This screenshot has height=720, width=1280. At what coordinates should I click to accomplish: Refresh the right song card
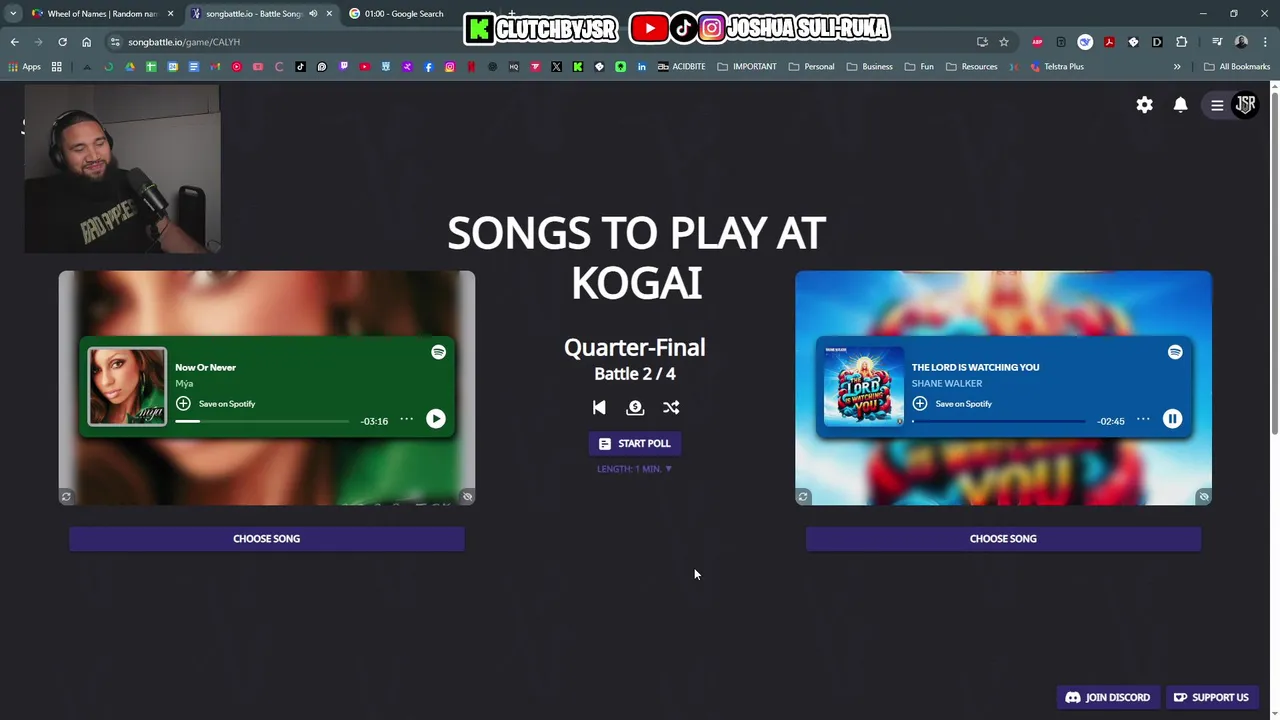tap(802, 496)
